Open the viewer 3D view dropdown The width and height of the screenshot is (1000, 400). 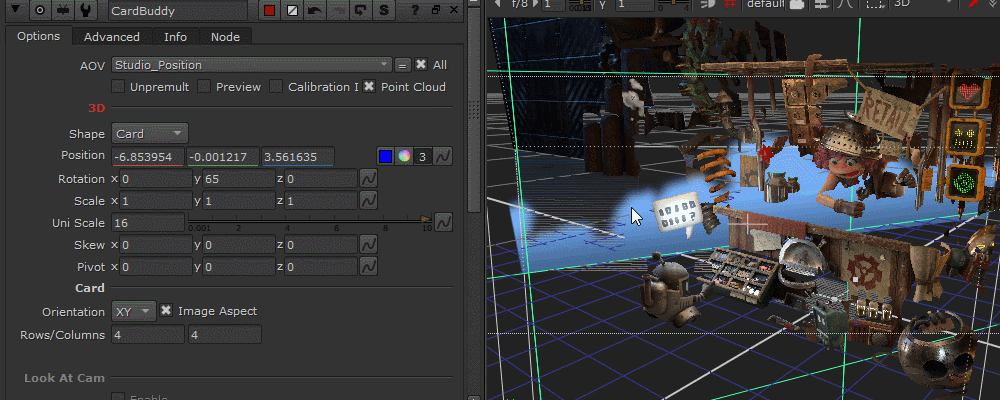pyautogui.click(x=923, y=4)
